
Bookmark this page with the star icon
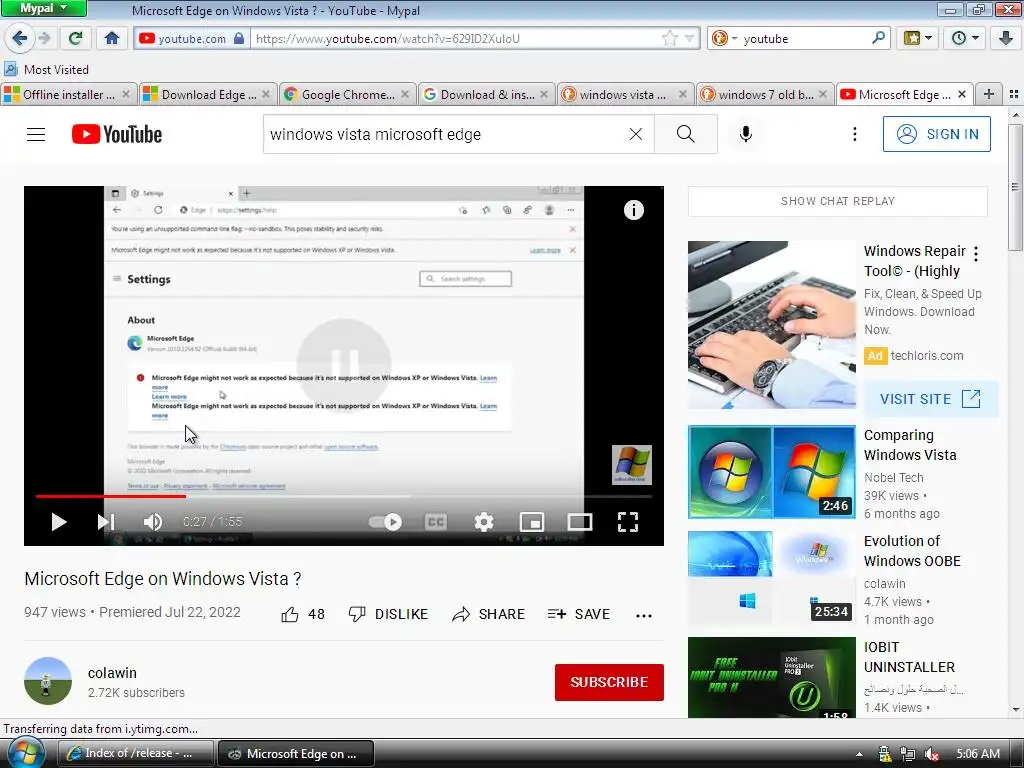(x=669, y=39)
